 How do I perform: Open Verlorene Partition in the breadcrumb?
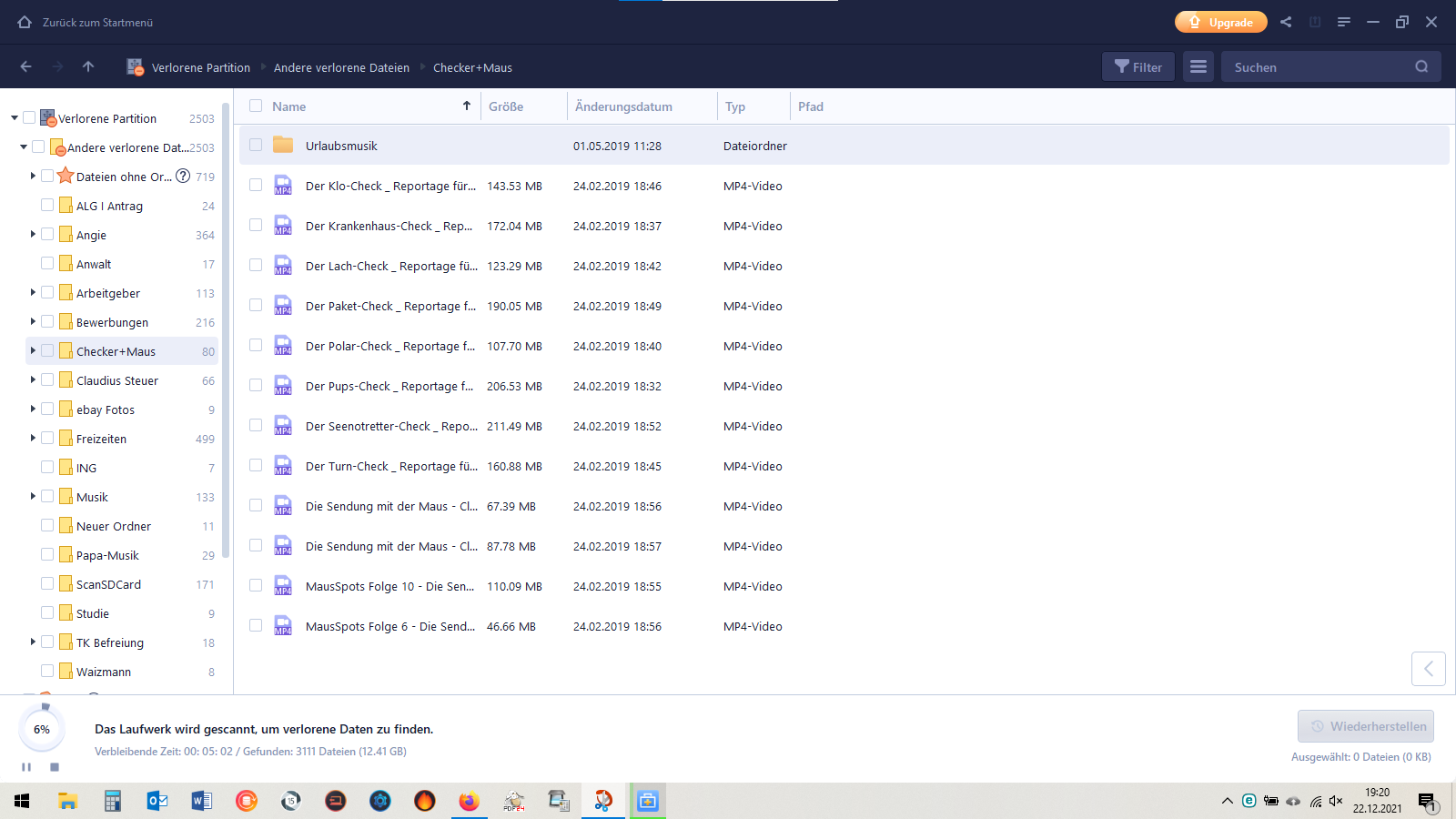[201, 67]
